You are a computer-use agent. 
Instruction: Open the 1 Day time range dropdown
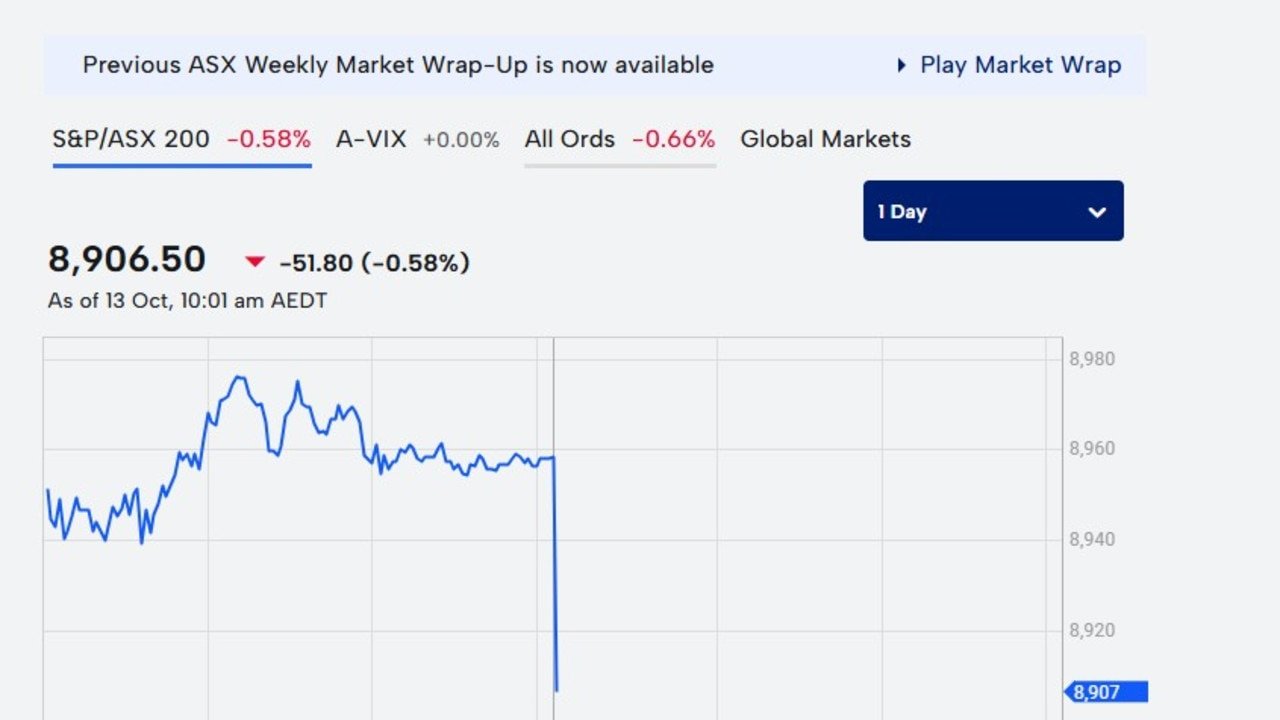pyautogui.click(x=992, y=211)
